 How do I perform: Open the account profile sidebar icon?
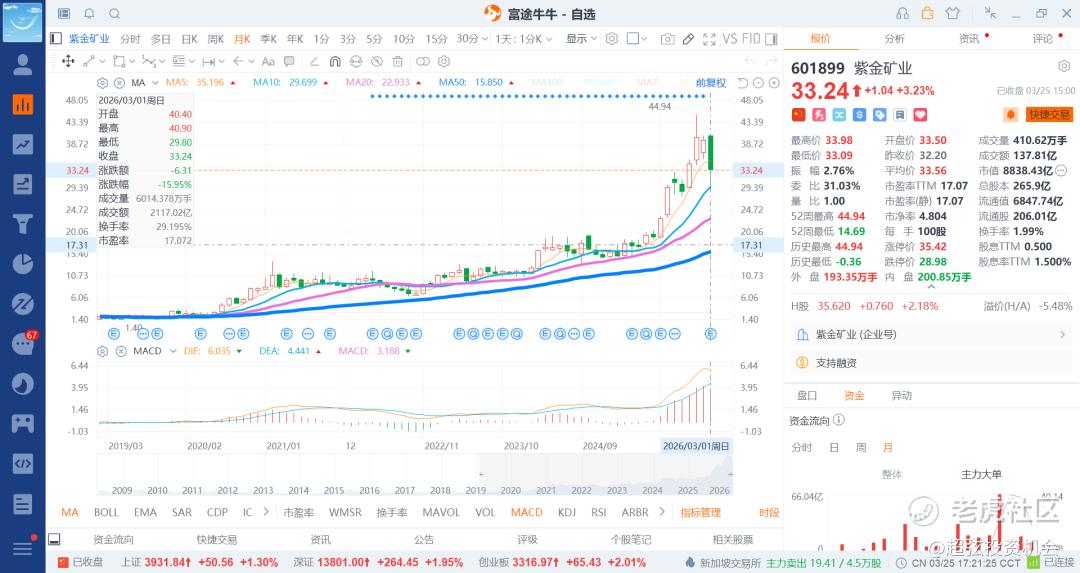point(23,65)
